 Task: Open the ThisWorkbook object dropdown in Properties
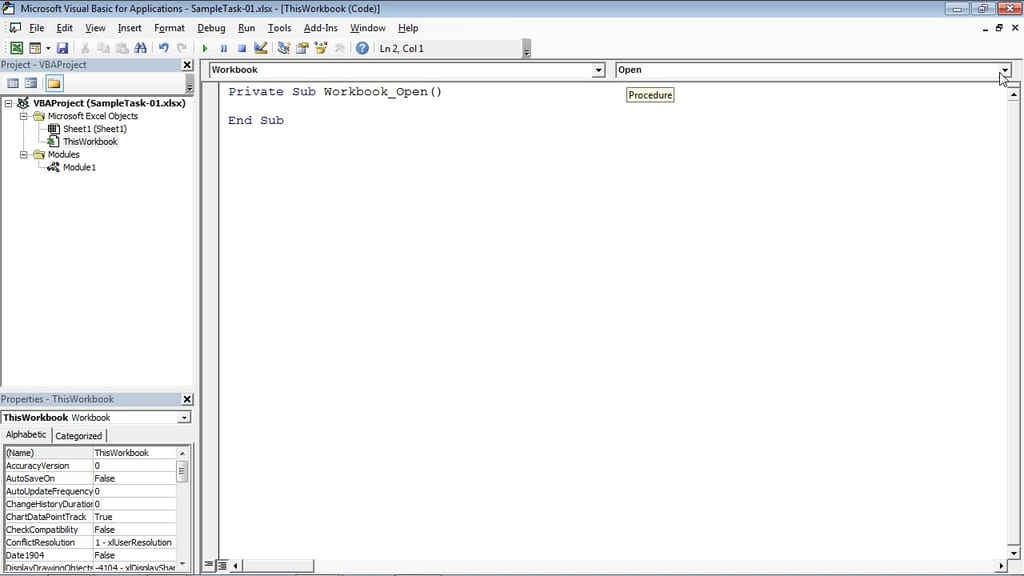tap(184, 417)
